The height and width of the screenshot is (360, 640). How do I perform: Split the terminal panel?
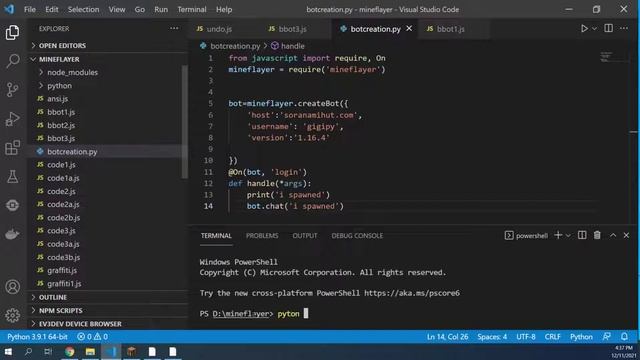[582, 236]
